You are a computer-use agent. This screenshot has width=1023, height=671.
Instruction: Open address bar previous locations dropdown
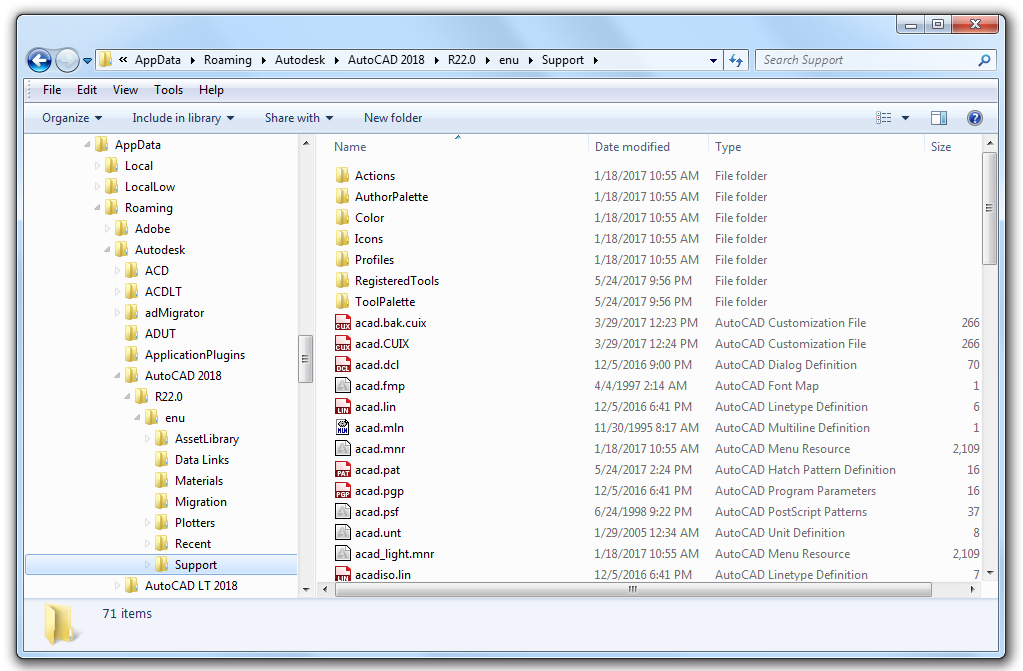pos(713,61)
